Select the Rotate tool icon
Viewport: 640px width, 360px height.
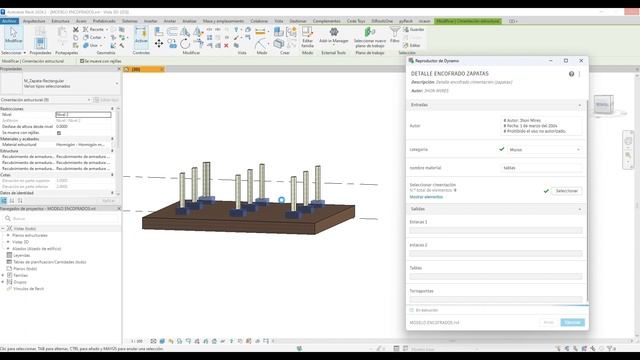click(x=185, y=43)
